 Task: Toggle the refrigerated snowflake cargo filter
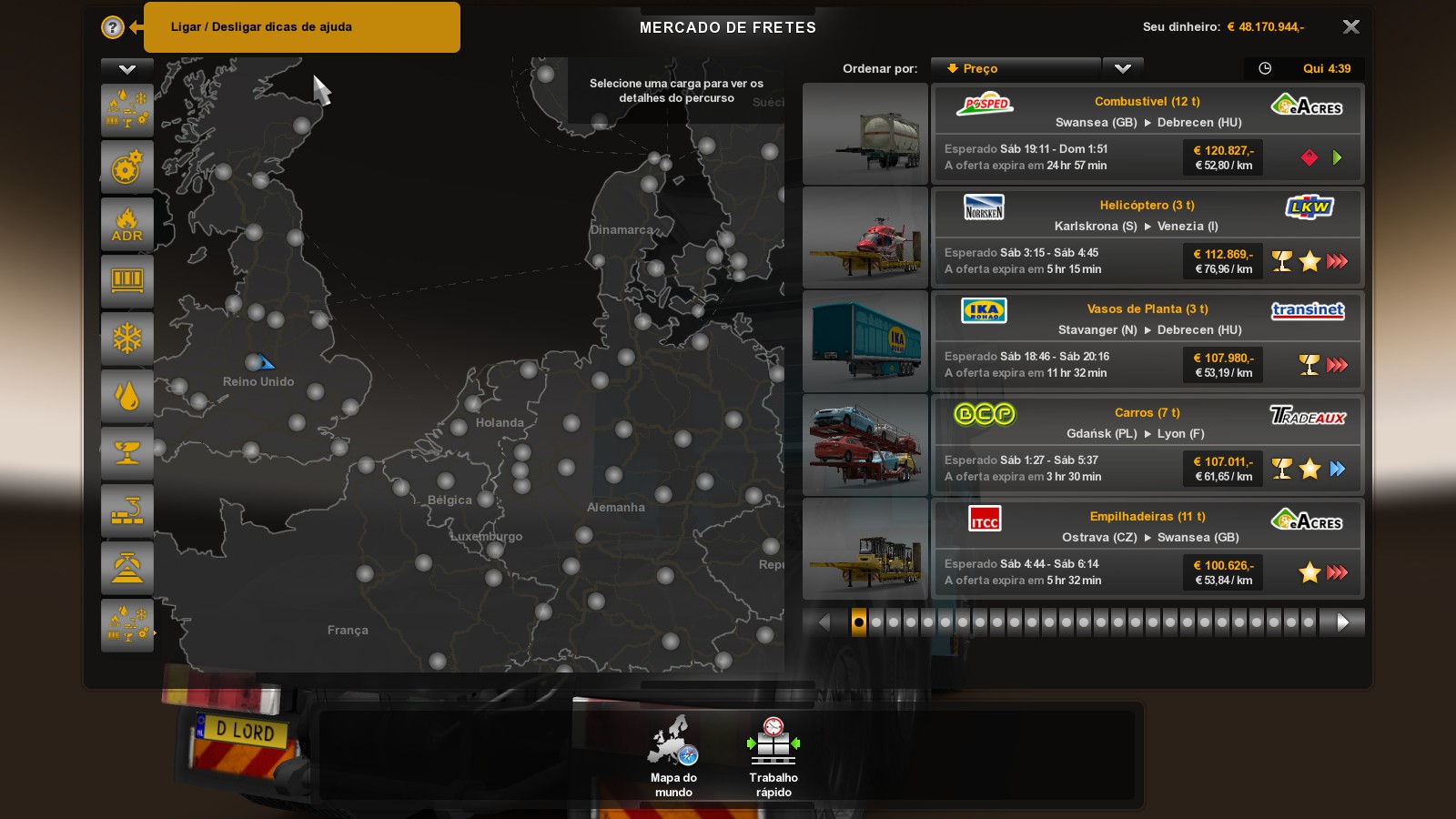click(127, 339)
